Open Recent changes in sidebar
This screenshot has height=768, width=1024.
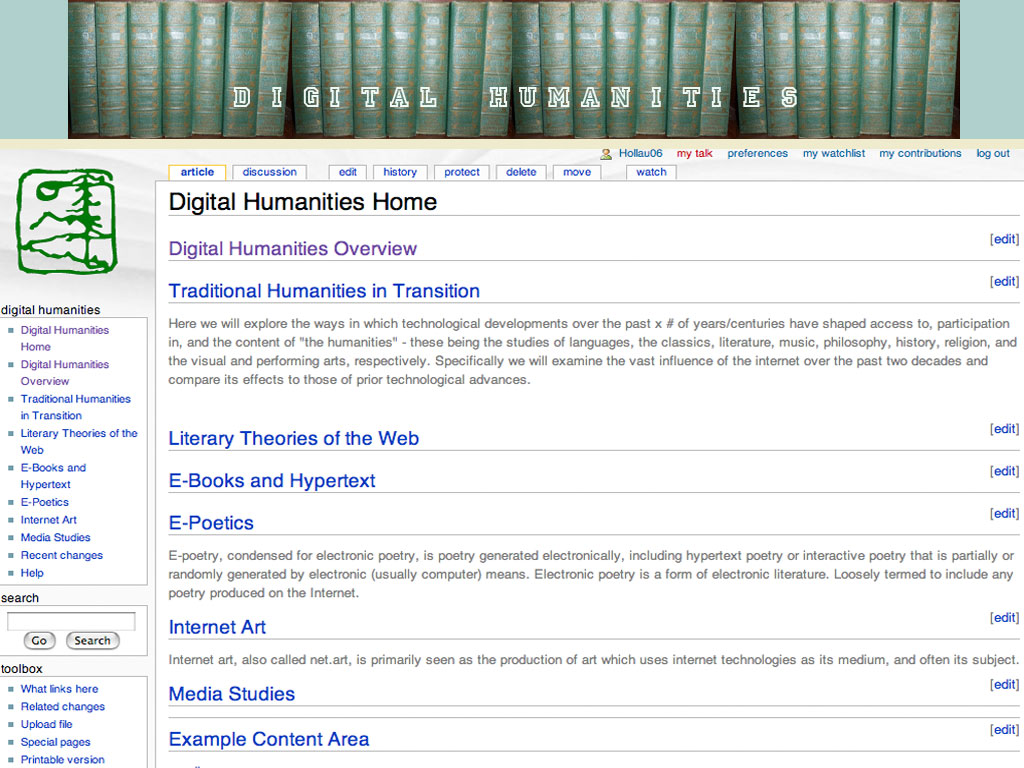coord(61,555)
